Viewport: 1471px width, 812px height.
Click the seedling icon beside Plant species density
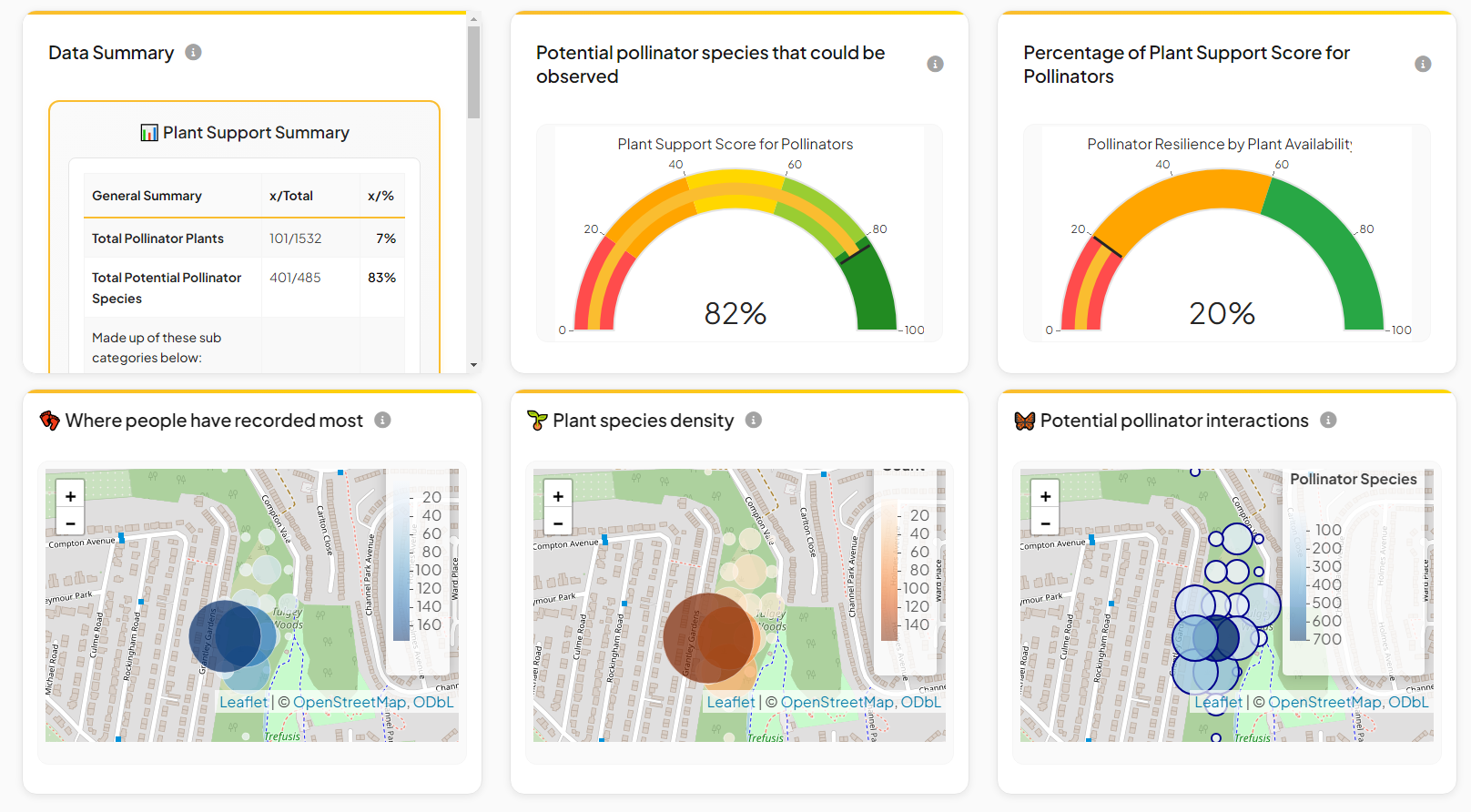537,421
